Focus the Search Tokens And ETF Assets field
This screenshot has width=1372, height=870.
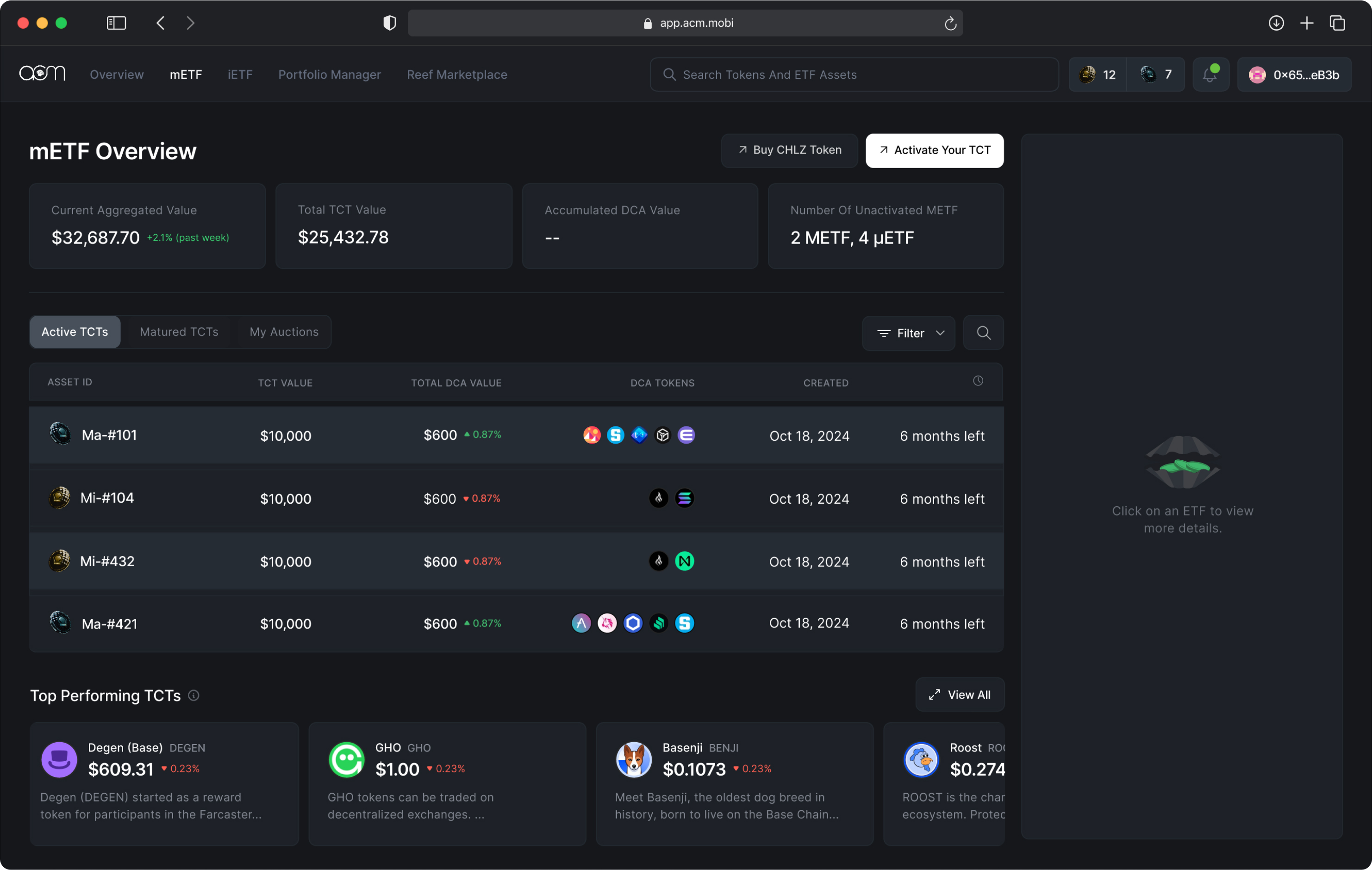854,74
